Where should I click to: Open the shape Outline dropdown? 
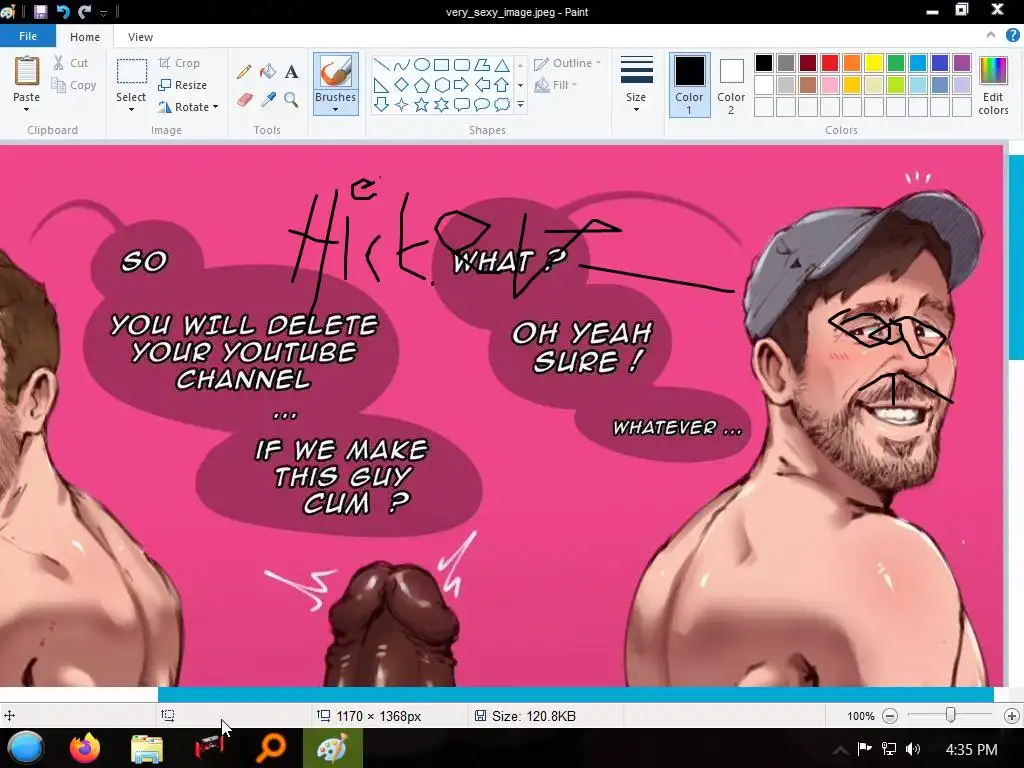click(567, 63)
